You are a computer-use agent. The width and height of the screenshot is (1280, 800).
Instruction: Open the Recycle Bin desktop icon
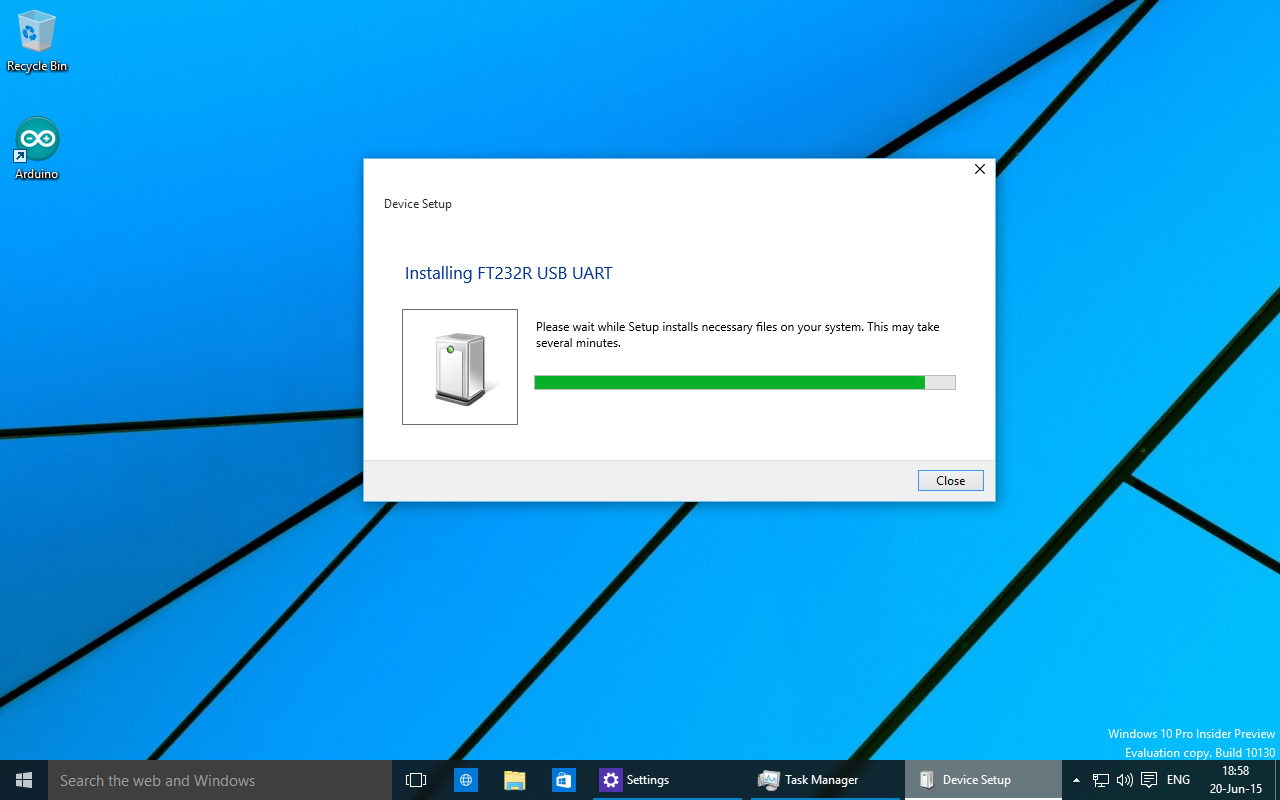click(x=37, y=42)
